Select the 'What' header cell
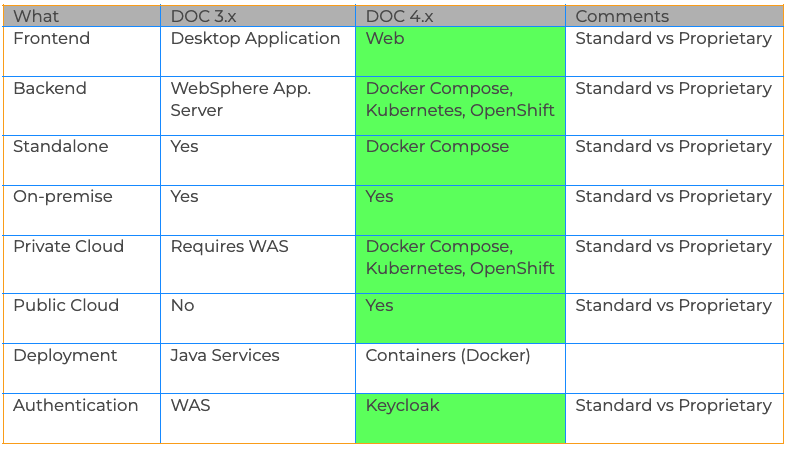Screen dimensions: 787x449 82,16
